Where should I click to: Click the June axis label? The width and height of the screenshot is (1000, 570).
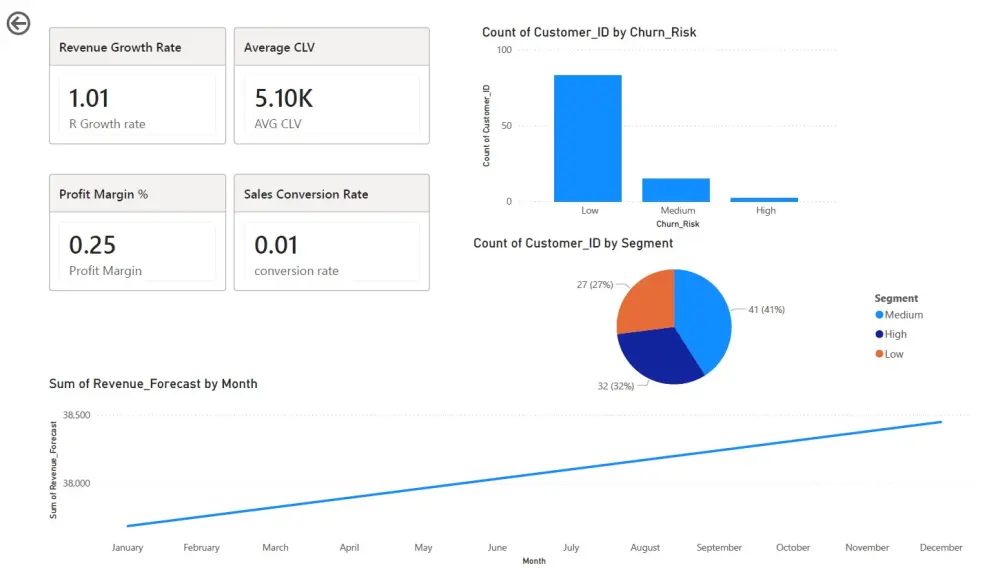(x=497, y=548)
